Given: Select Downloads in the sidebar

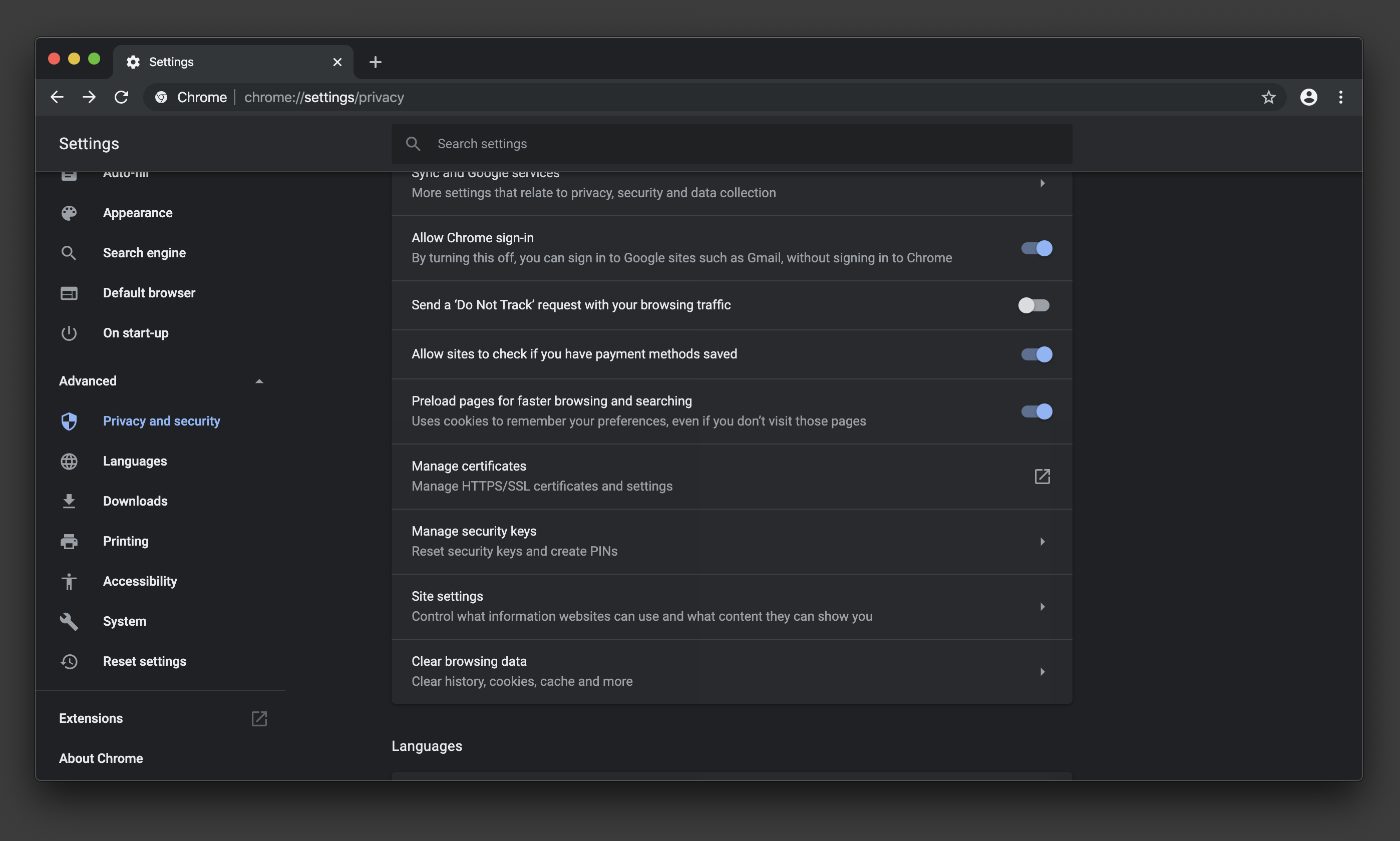Looking at the screenshot, I should coord(135,501).
